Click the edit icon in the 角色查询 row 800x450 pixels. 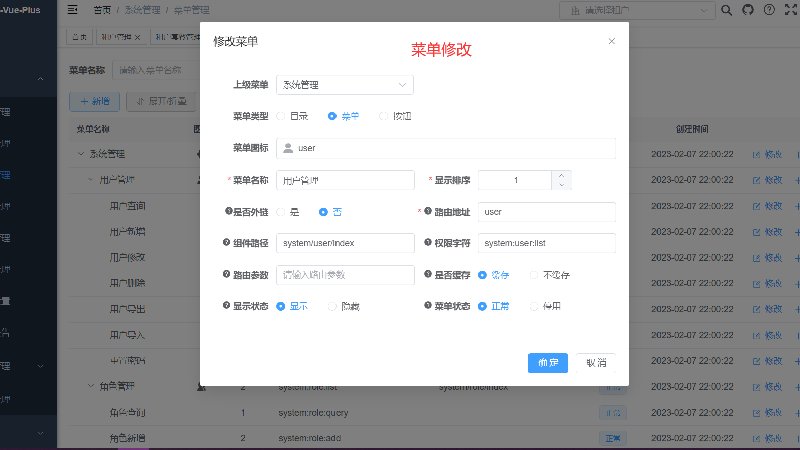pos(756,413)
